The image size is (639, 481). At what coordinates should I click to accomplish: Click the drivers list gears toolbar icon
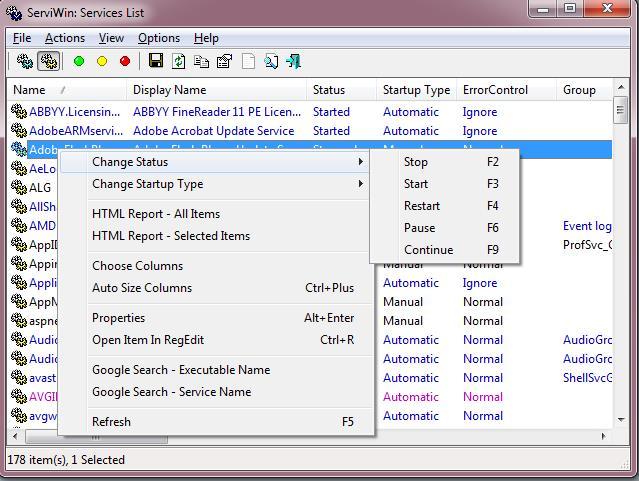(25, 62)
